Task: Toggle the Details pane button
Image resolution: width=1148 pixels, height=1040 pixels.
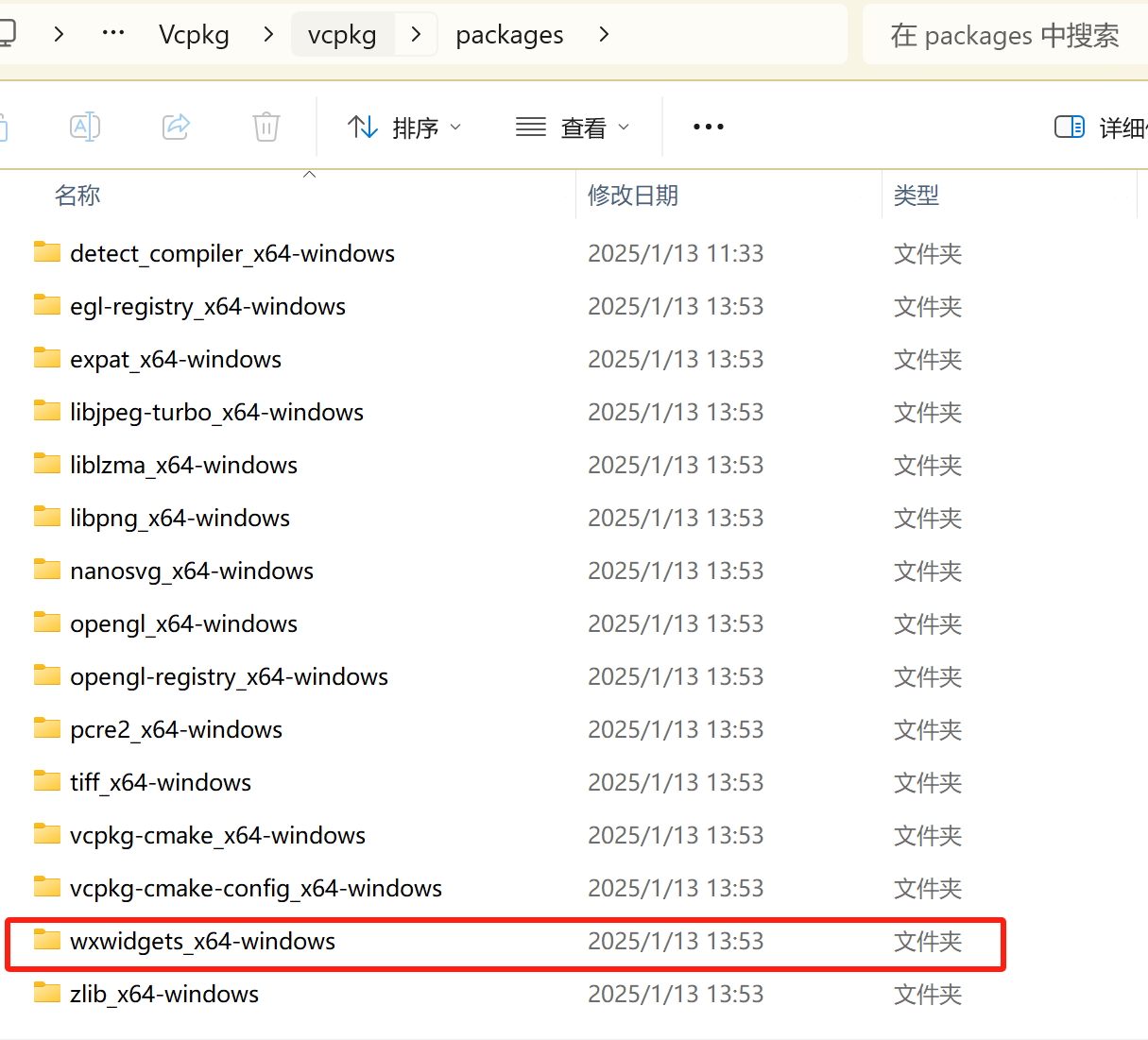Action: (1101, 128)
